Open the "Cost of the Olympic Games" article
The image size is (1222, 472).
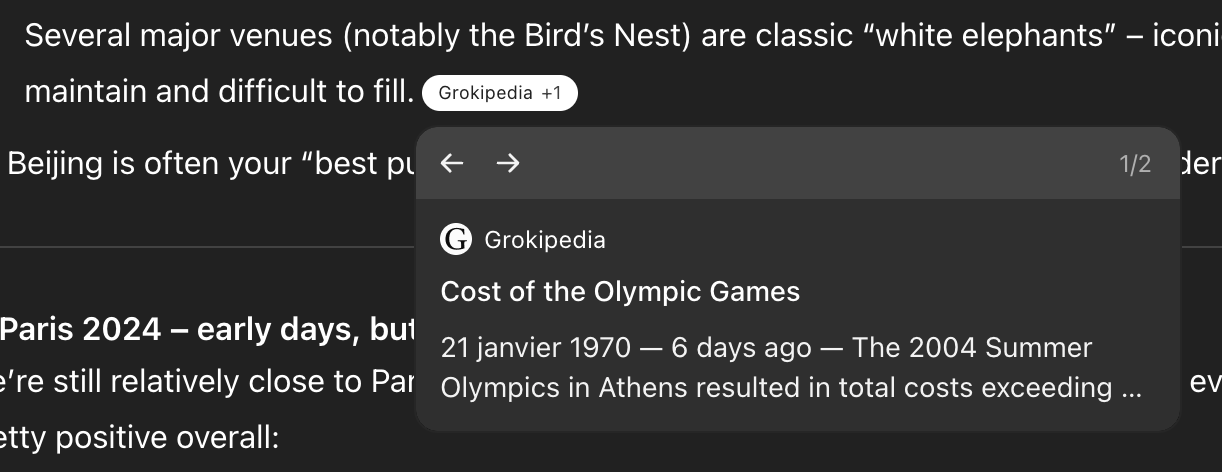(620, 292)
